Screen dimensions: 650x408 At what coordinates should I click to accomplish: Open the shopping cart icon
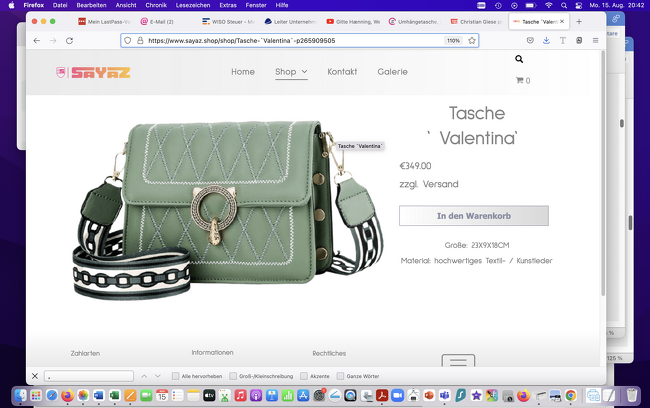coord(519,80)
